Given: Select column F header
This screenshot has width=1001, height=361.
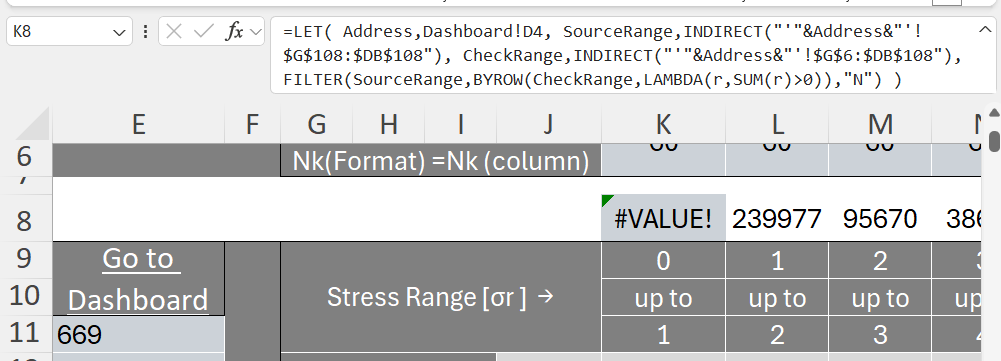Looking at the screenshot, I should pyautogui.click(x=253, y=125).
